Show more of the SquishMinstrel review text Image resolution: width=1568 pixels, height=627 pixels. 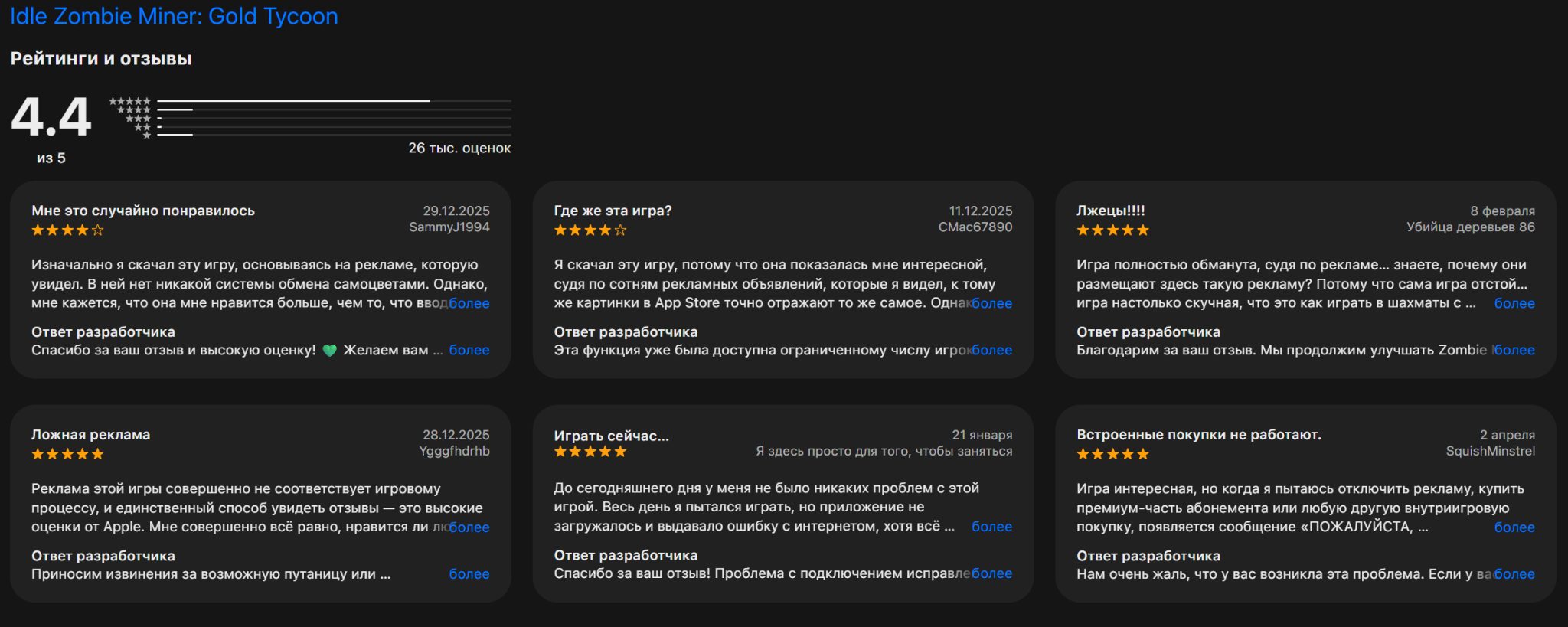[x=1514, y=527]
